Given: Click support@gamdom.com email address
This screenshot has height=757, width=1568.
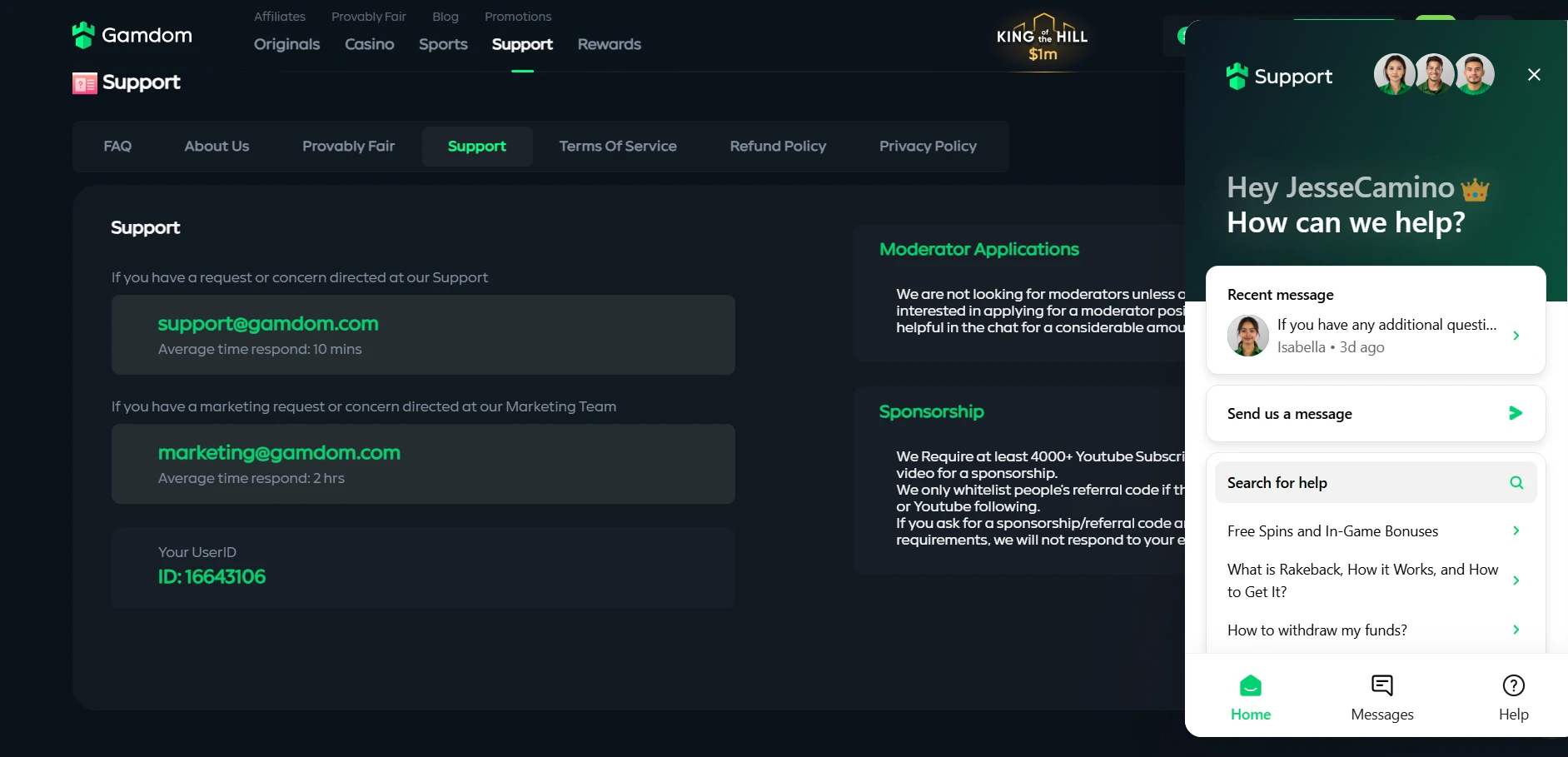Looking at the screenshot, I should pyautogui.click(x=268, y=324).
